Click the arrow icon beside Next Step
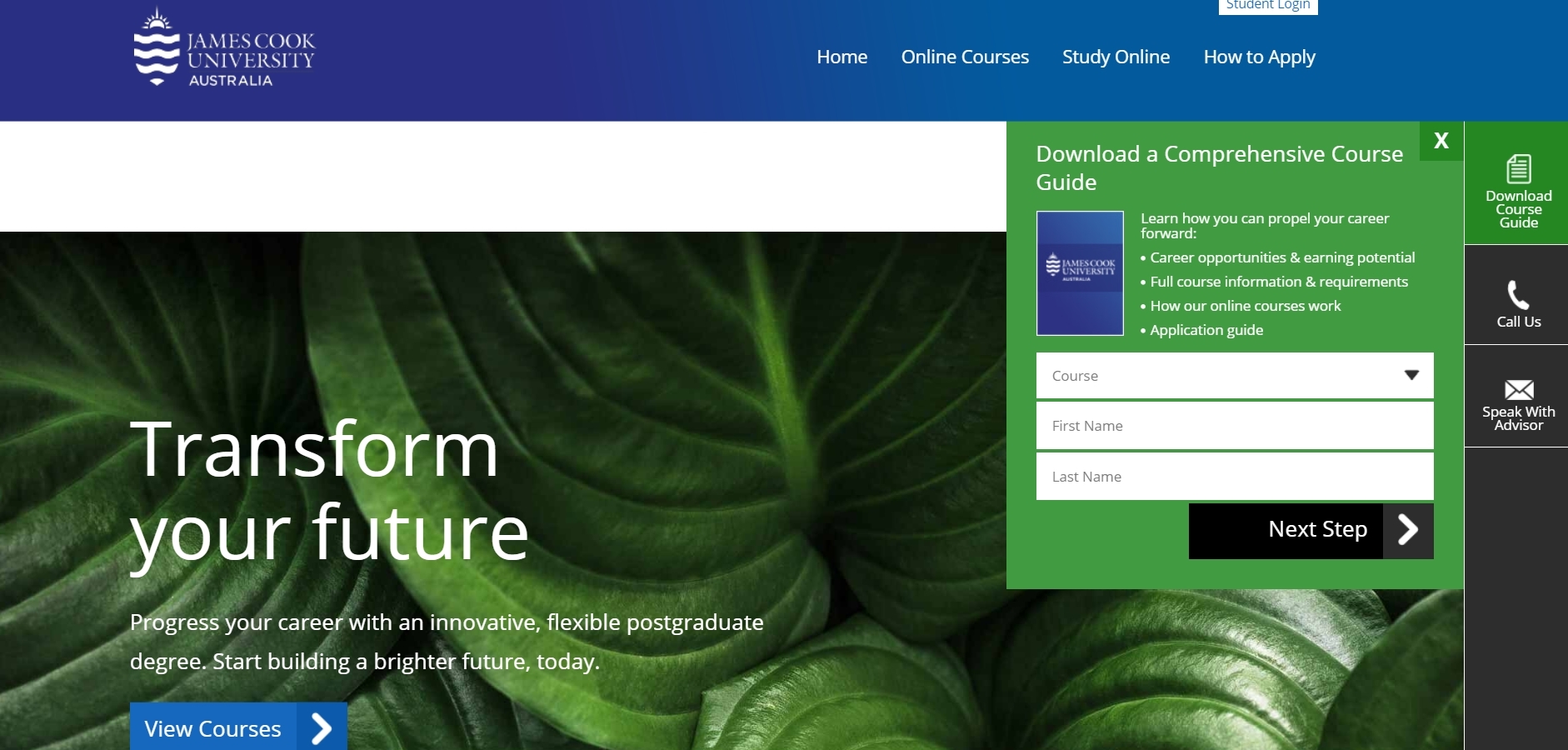Screen dimensions: 1568x750 (1408, 530)
